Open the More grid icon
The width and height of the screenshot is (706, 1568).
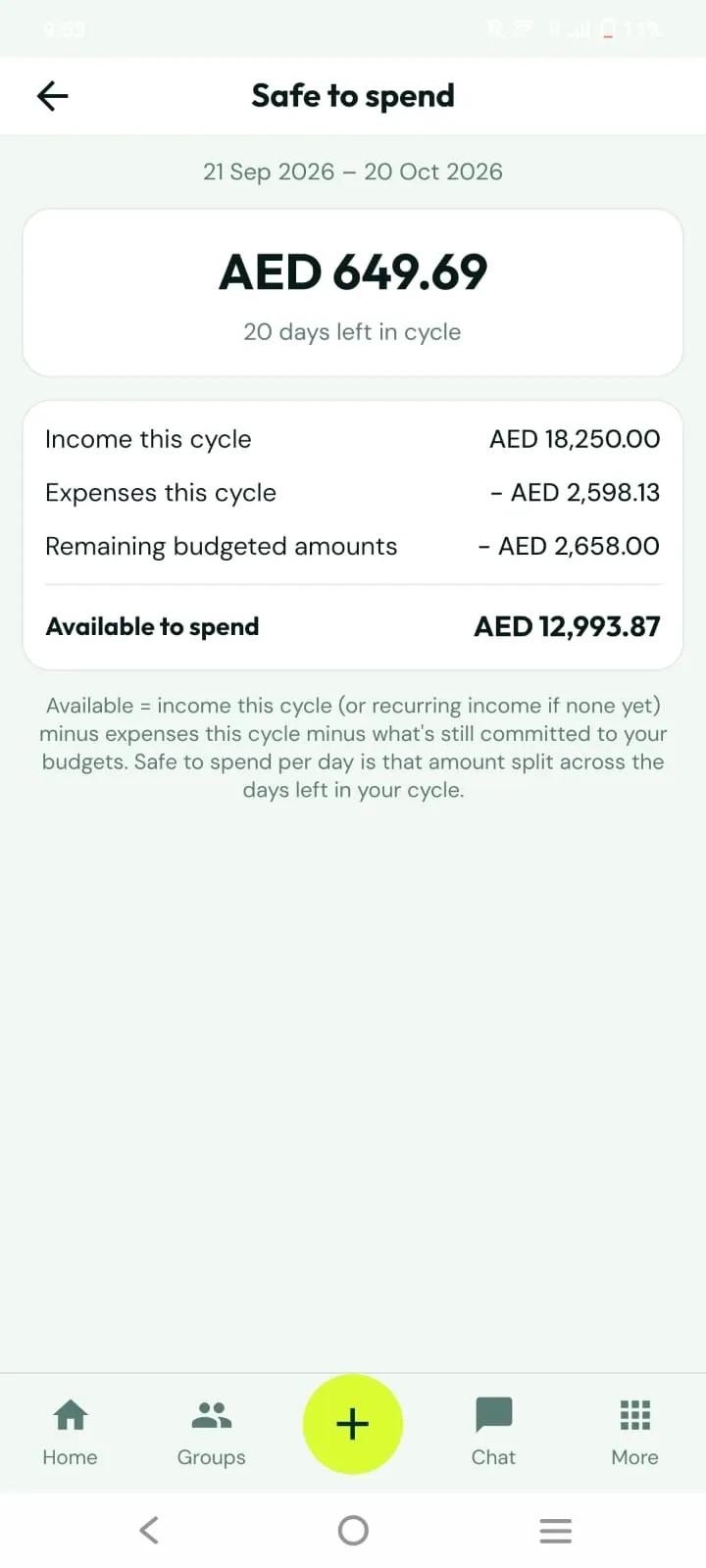(634, 1415)
